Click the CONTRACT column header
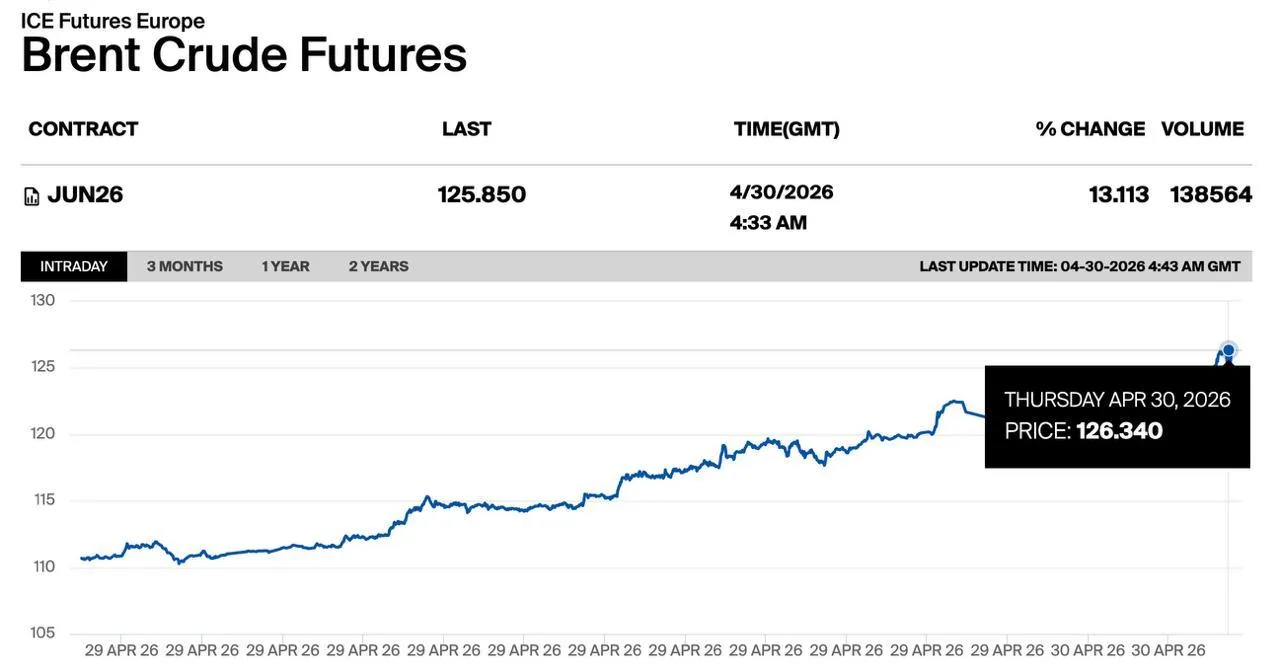Viewport: 1280px width, 672px height. click(83, 129)
